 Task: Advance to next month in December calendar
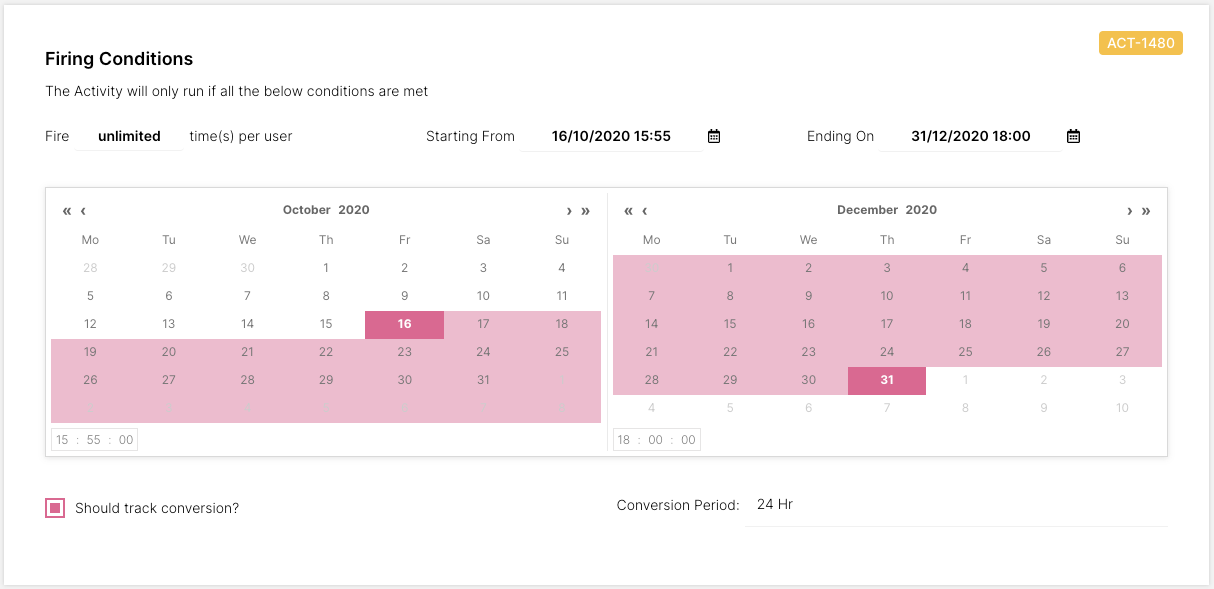(x=1130, y=211)
